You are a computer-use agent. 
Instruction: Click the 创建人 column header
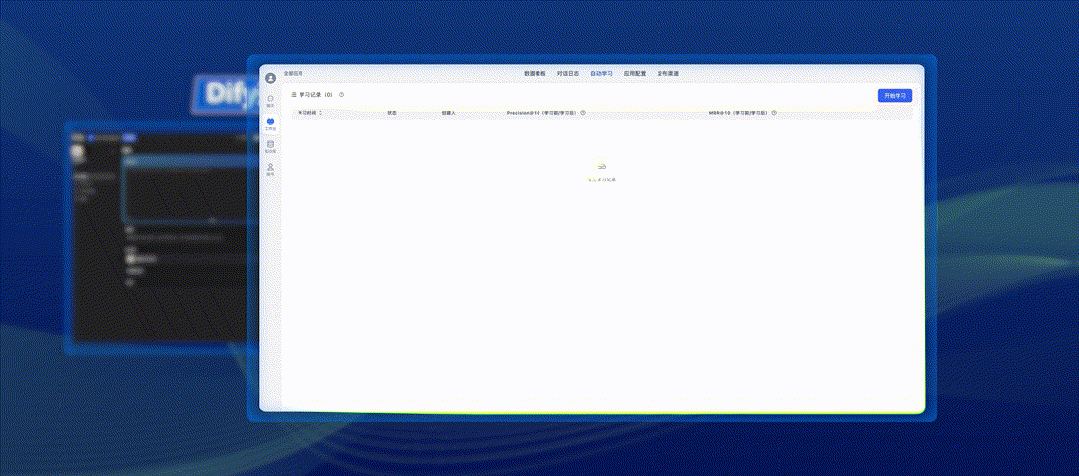click(448, 113)
